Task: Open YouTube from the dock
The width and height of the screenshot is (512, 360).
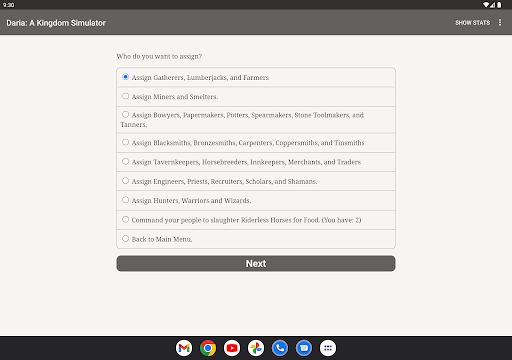Action: (232, 348)
